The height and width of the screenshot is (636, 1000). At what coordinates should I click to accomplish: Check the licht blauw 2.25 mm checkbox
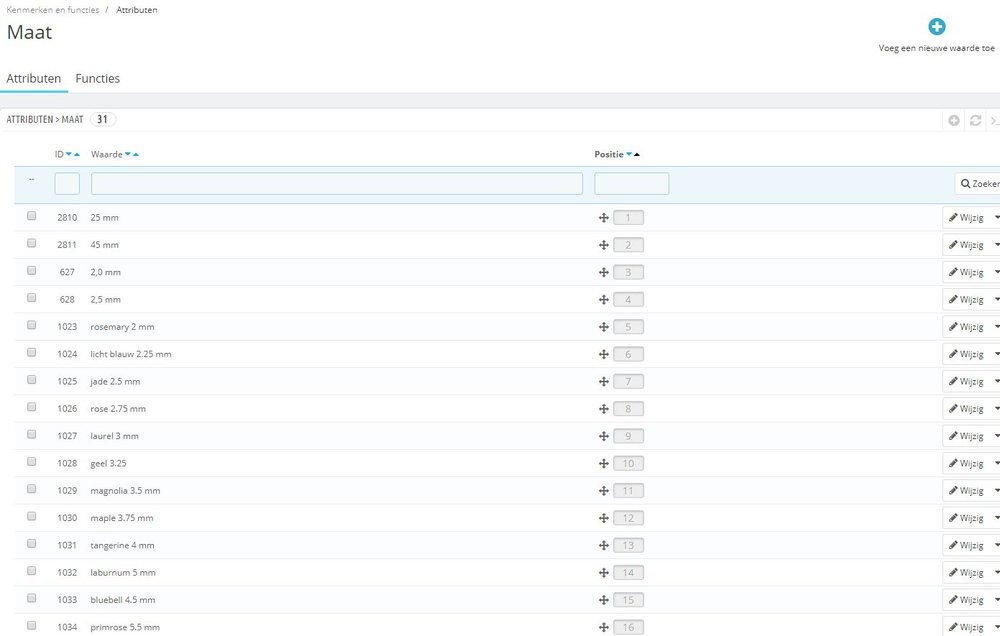click(31, 352)
